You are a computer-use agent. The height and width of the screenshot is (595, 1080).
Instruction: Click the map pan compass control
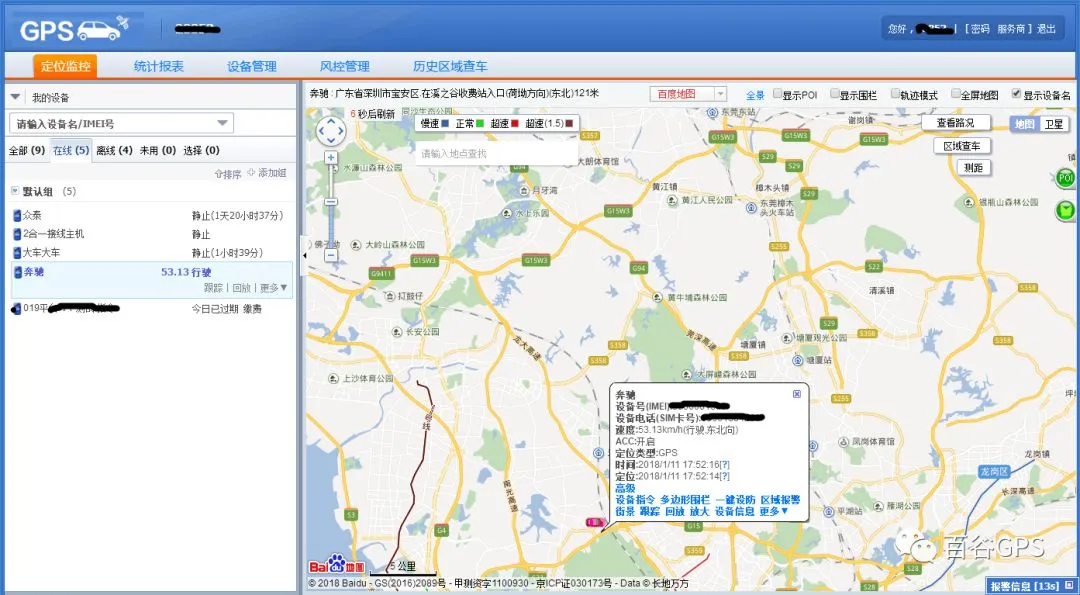pyautogui.click(x=331, y=131)
